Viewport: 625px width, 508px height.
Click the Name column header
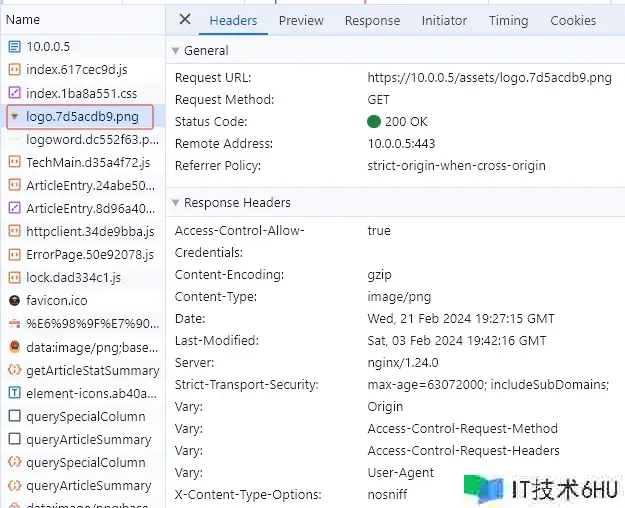(x=23, y=19)
